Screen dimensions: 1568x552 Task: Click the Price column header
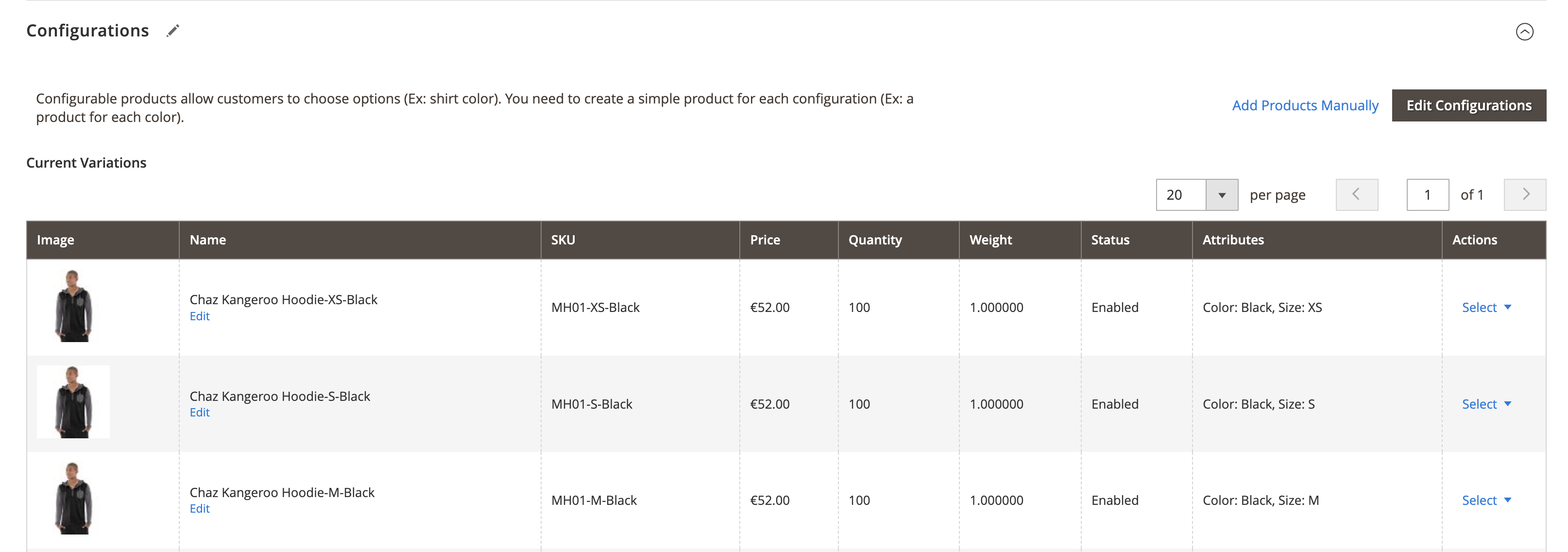click(765, 241)
